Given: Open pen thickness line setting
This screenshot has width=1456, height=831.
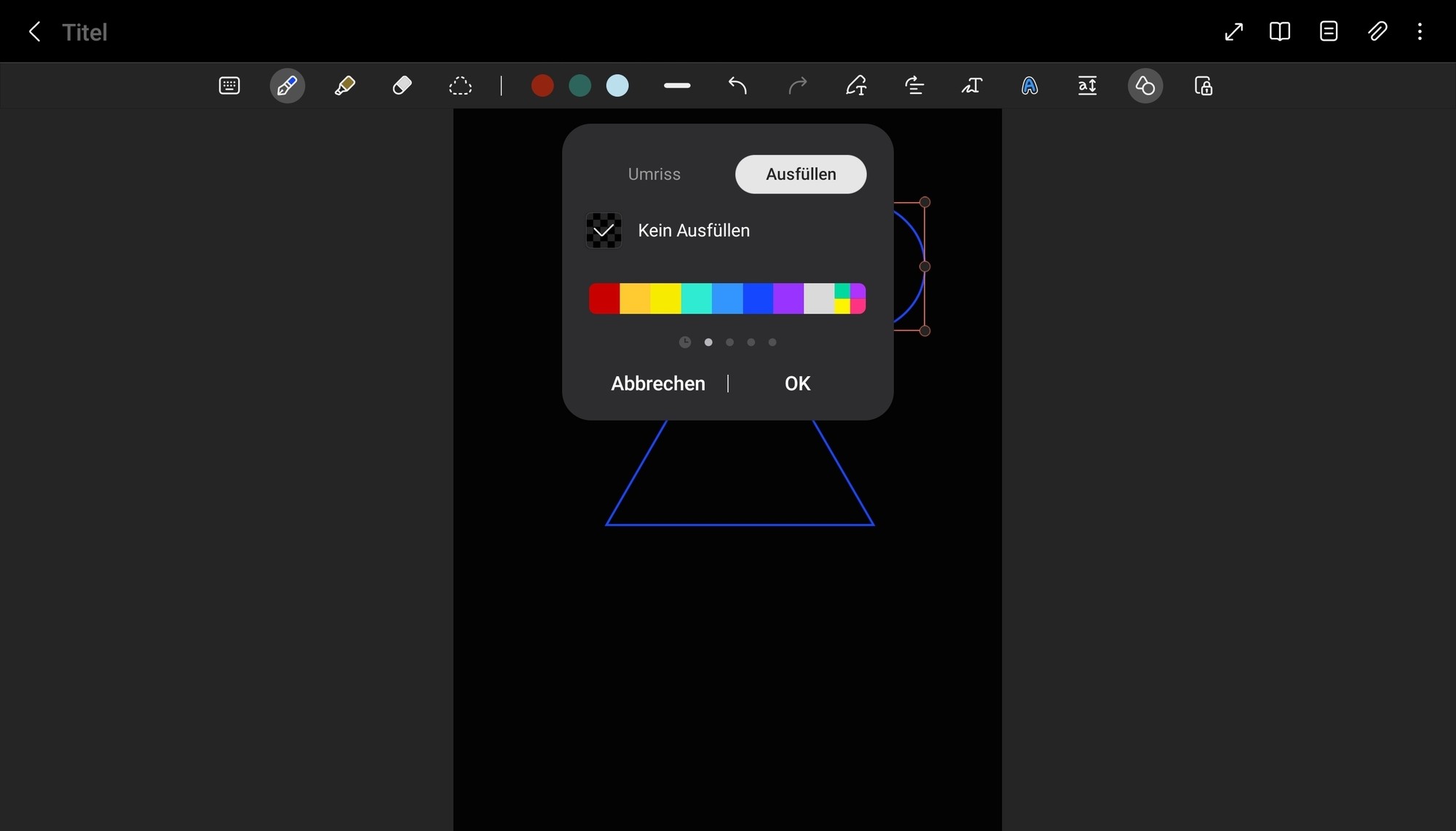Looking at the screenshot, I should [677, 86].
